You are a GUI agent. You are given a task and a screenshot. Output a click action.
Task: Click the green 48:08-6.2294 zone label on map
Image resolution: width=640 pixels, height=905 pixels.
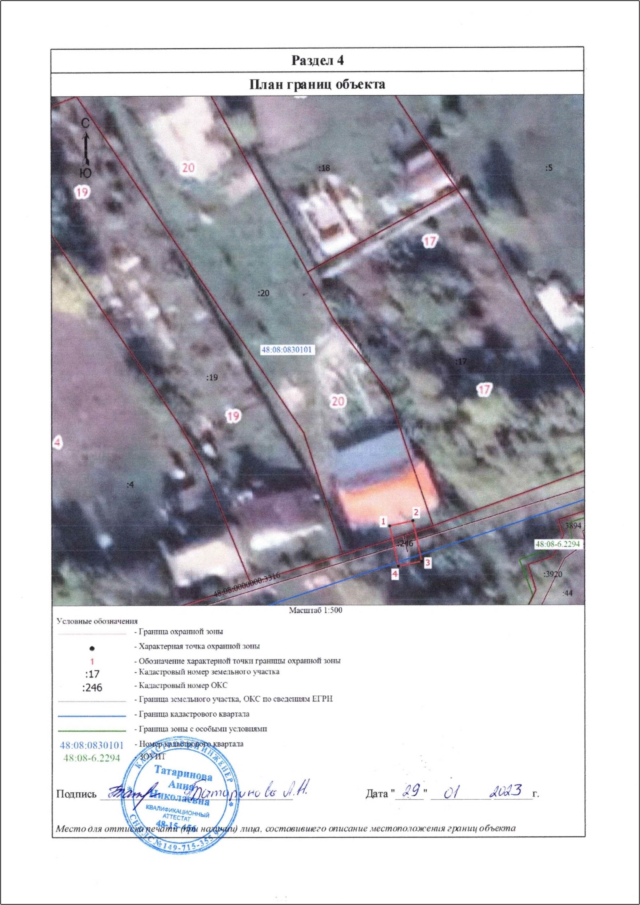tap(558, 542)
